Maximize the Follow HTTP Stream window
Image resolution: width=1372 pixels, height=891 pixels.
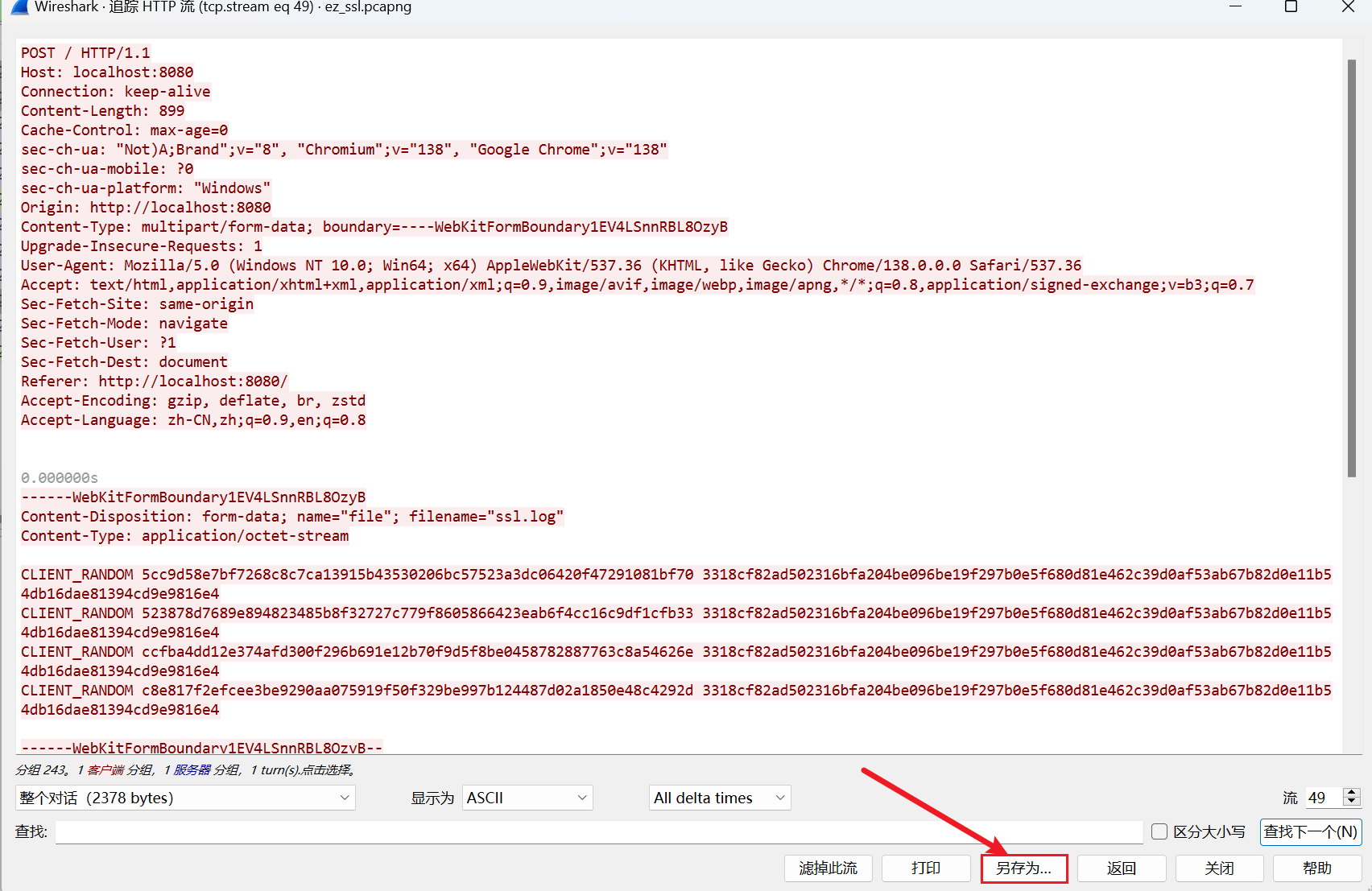pyautogui.click(x=1291, y=7)
